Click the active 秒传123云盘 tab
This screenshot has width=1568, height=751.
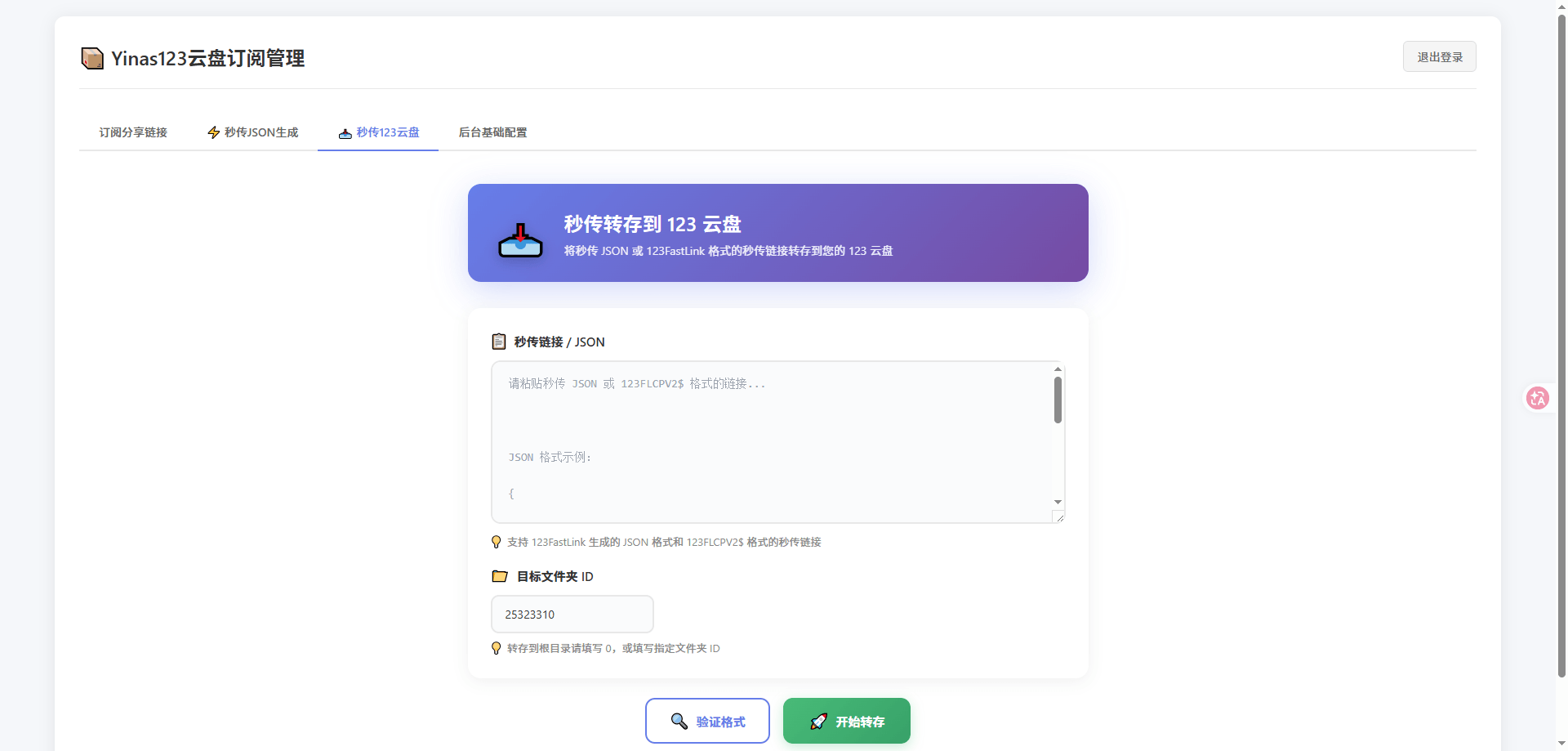pyautogui.click(x=377, y=132)
